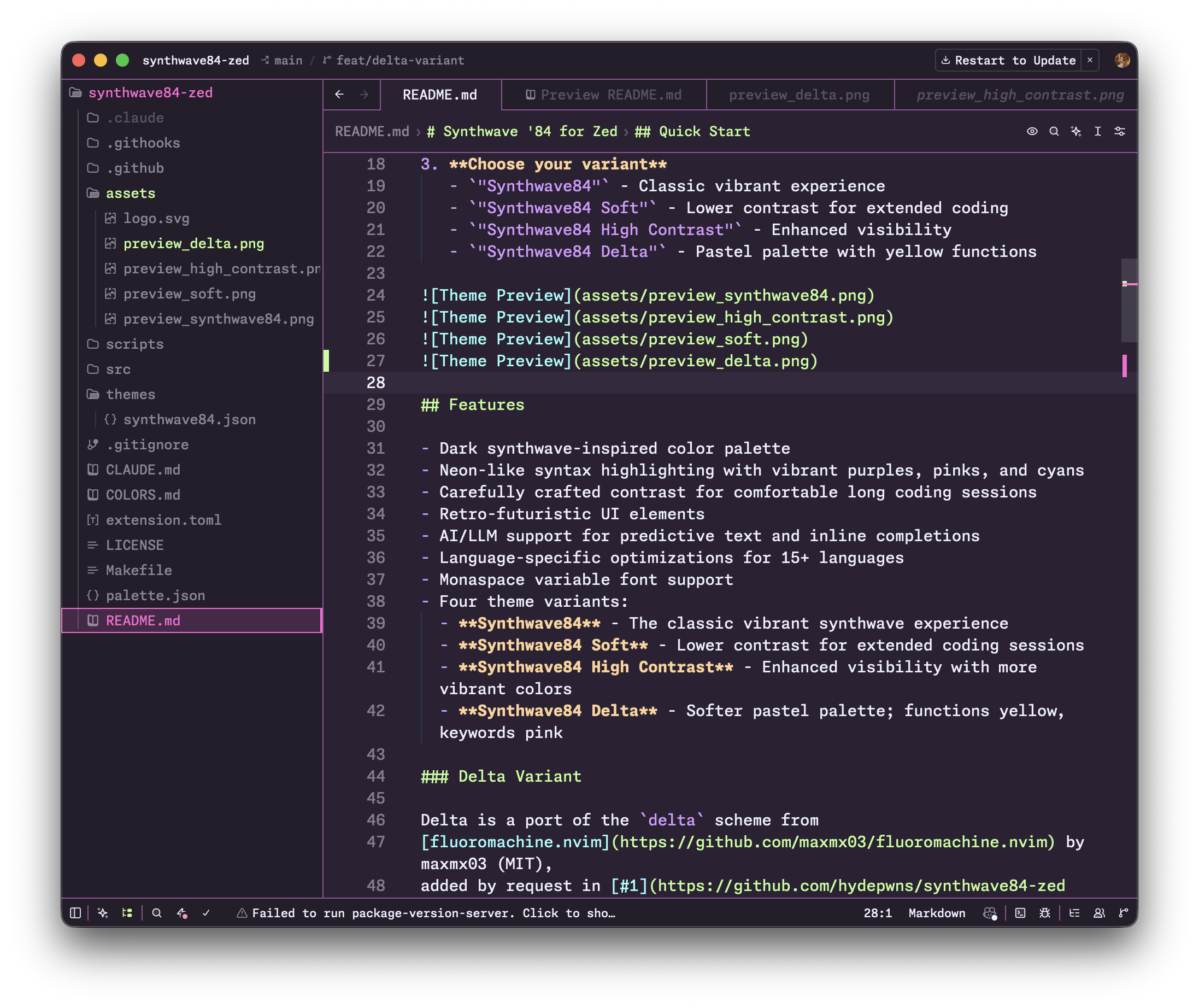Image resolution: width=1199 pixels, height=1008 pixels.
Task: Open palette.json in file tree
Action: 155,595
